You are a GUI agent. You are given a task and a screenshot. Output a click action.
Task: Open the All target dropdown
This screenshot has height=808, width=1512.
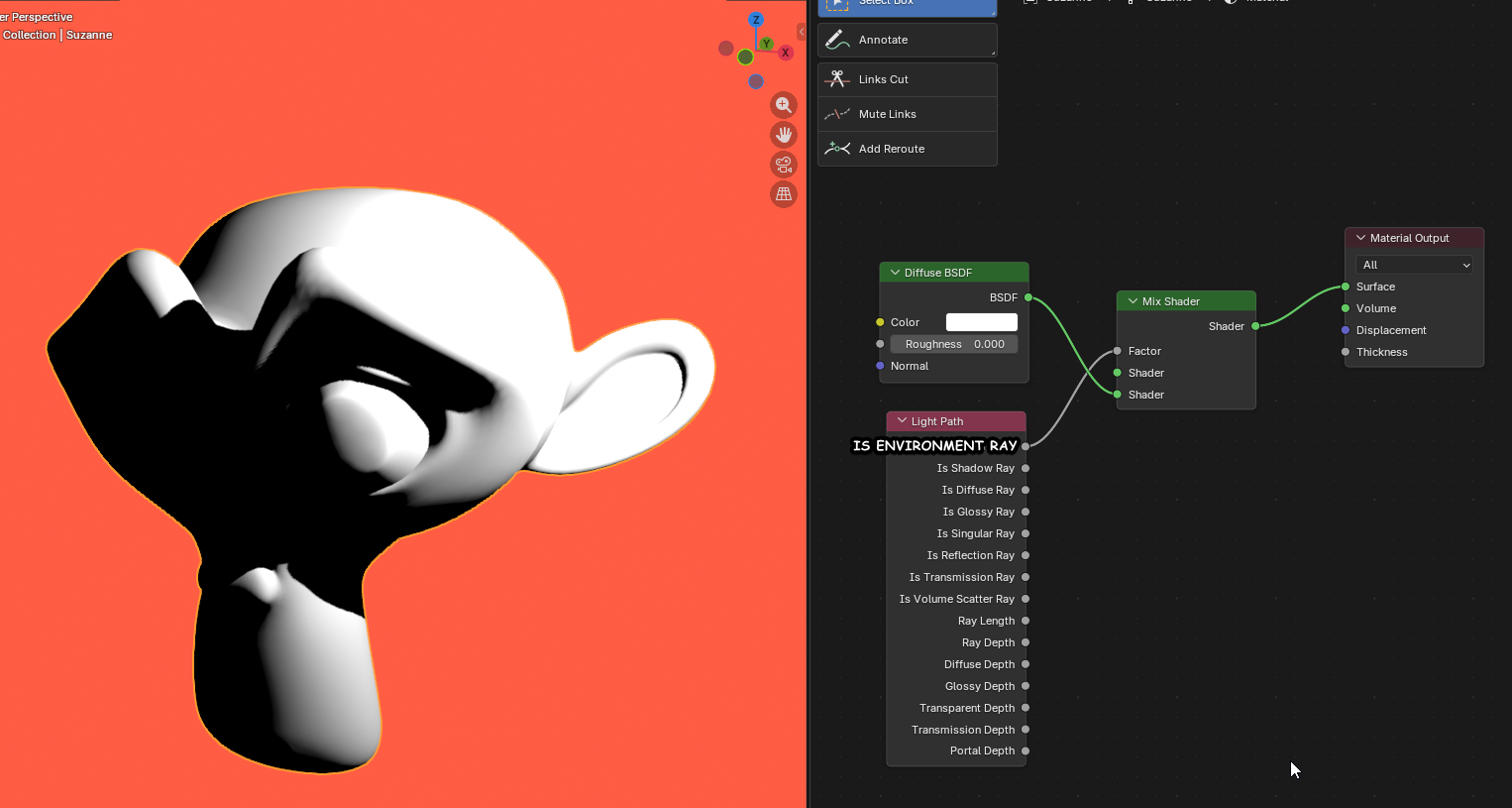pos(1414,265)
